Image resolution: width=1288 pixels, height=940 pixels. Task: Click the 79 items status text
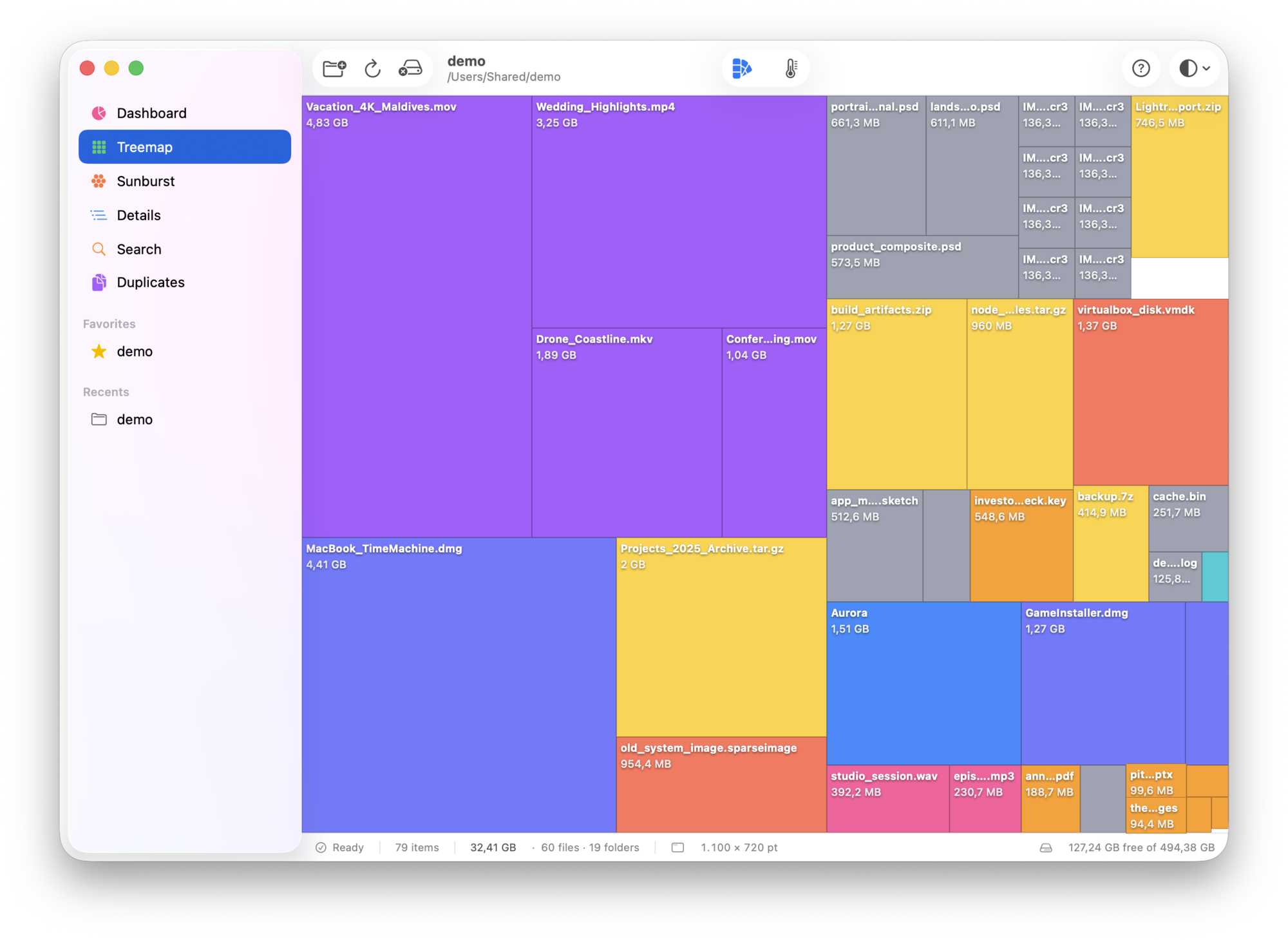point(417,847)
